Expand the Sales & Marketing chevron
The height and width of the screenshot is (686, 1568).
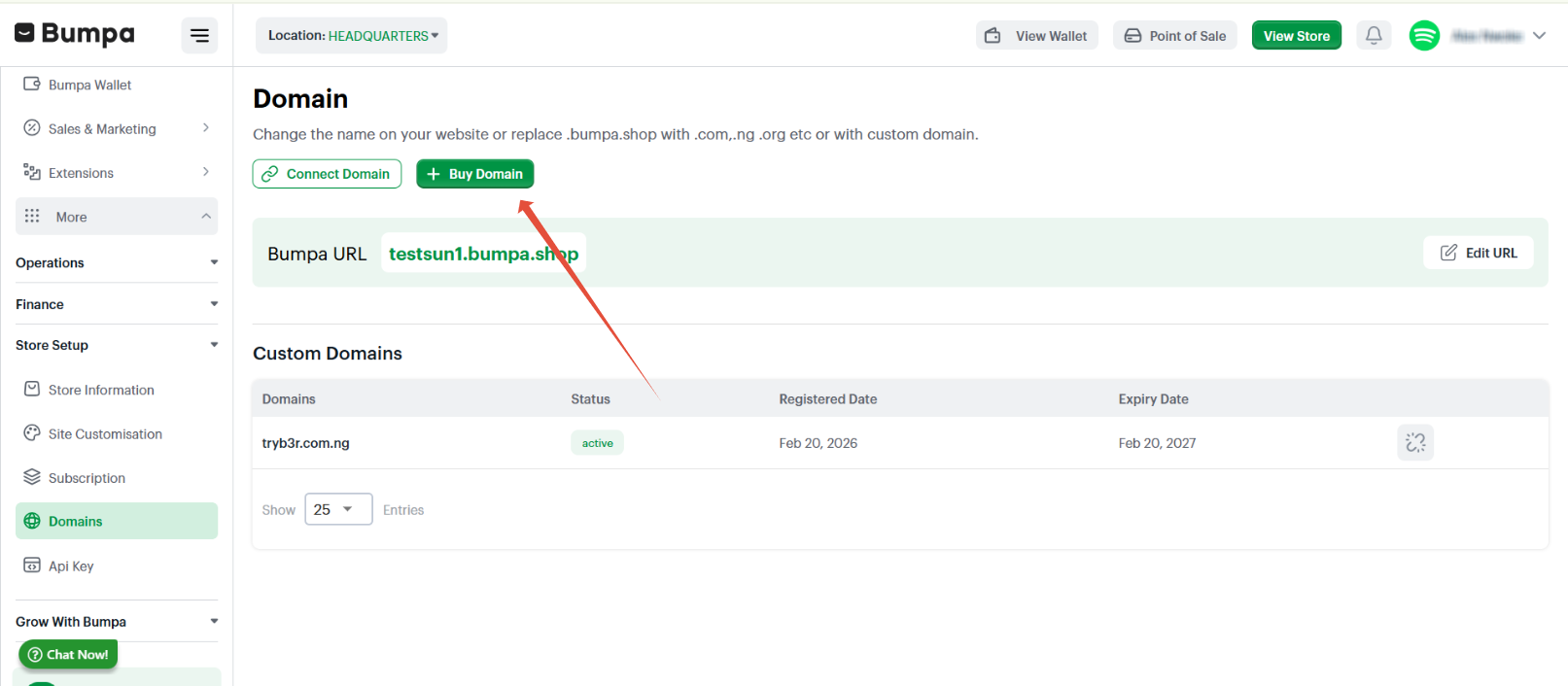pyautogui.click(x=206, y=128)
